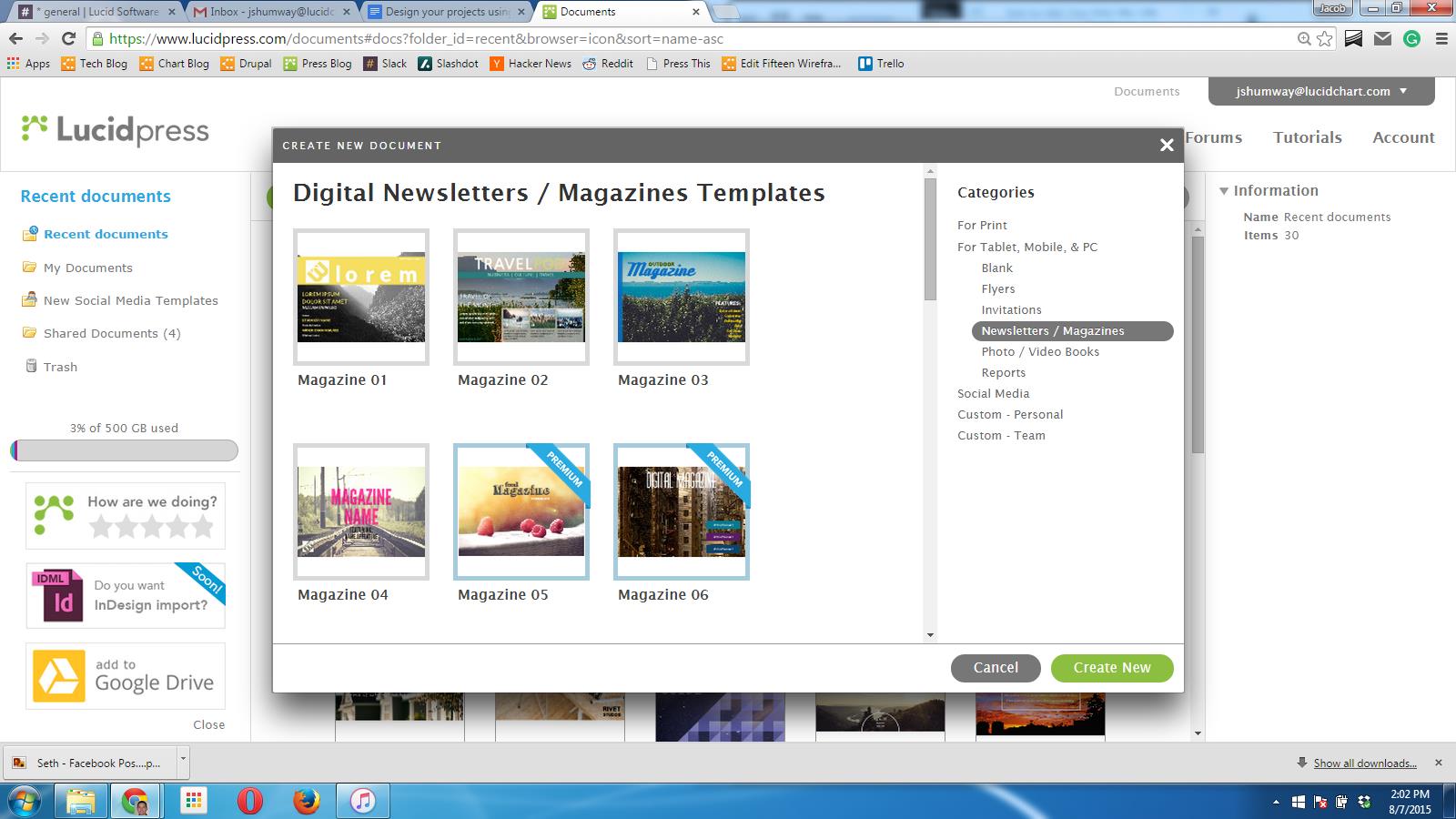Rate five stars in How are we doing
The width and height of the screenshot is (1456, 819).
tap(202, 526)
